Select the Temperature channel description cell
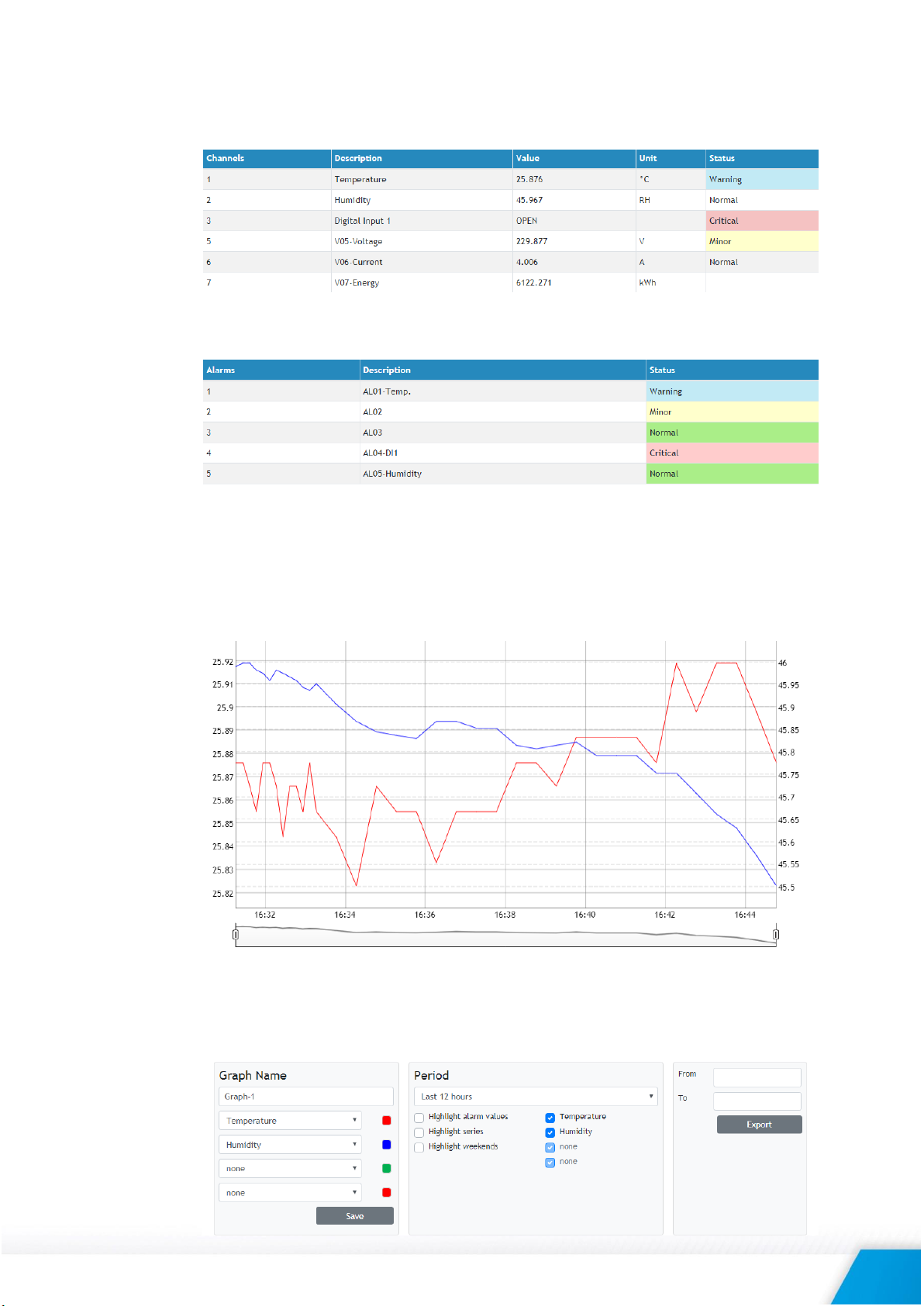 click(422, 179)
